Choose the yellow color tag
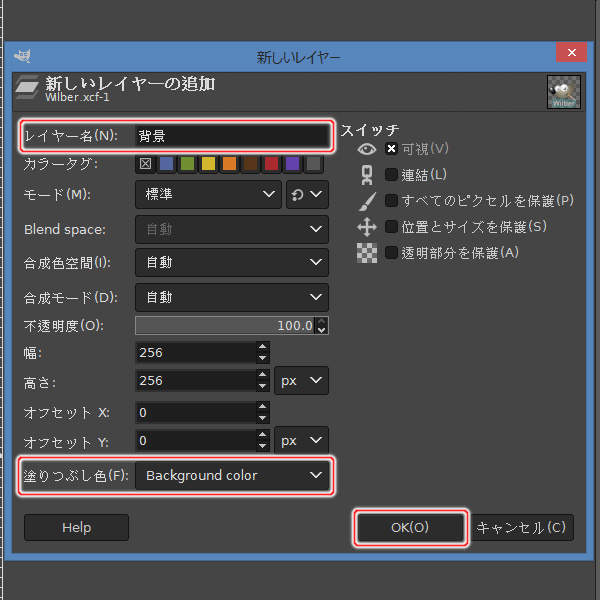 208,164
